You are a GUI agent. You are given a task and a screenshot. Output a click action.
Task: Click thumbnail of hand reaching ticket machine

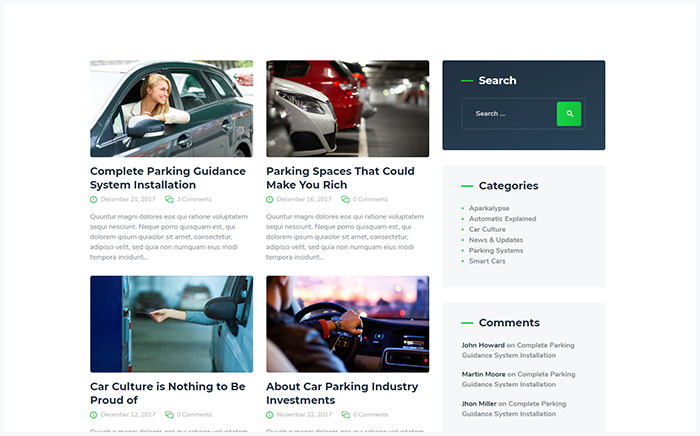click(171, 324)
